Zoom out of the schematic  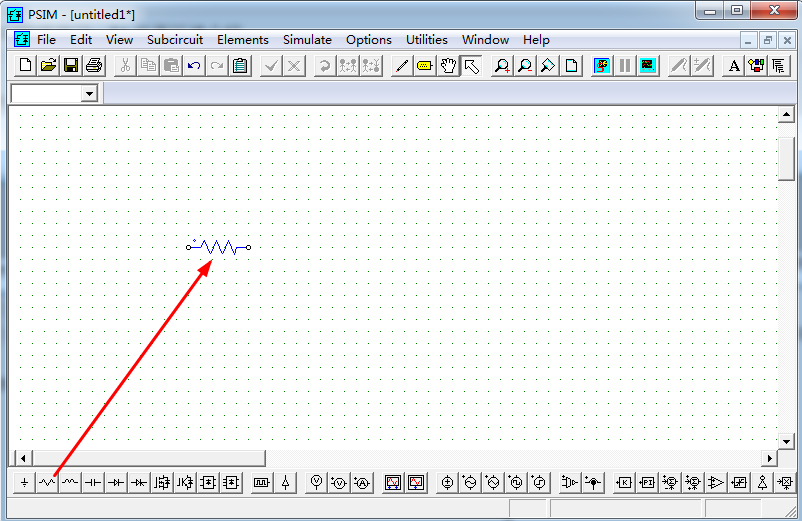tap(525, 65)
